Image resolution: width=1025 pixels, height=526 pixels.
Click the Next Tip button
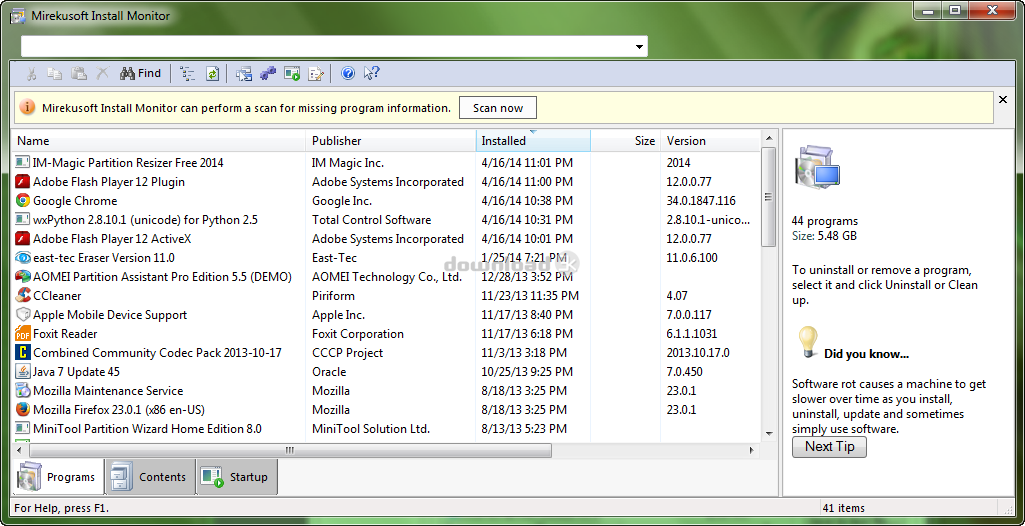tap(829, 447)
